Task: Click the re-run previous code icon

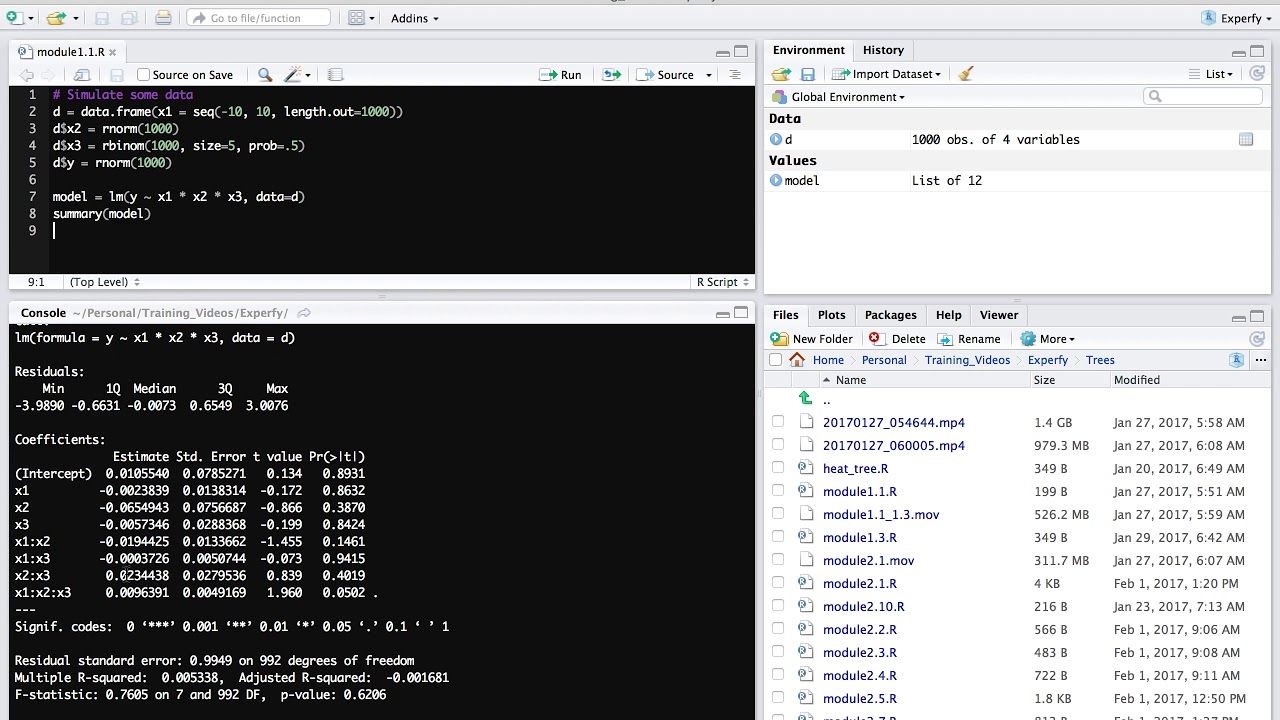Action: pyautogui.click(x=612, y=75)
